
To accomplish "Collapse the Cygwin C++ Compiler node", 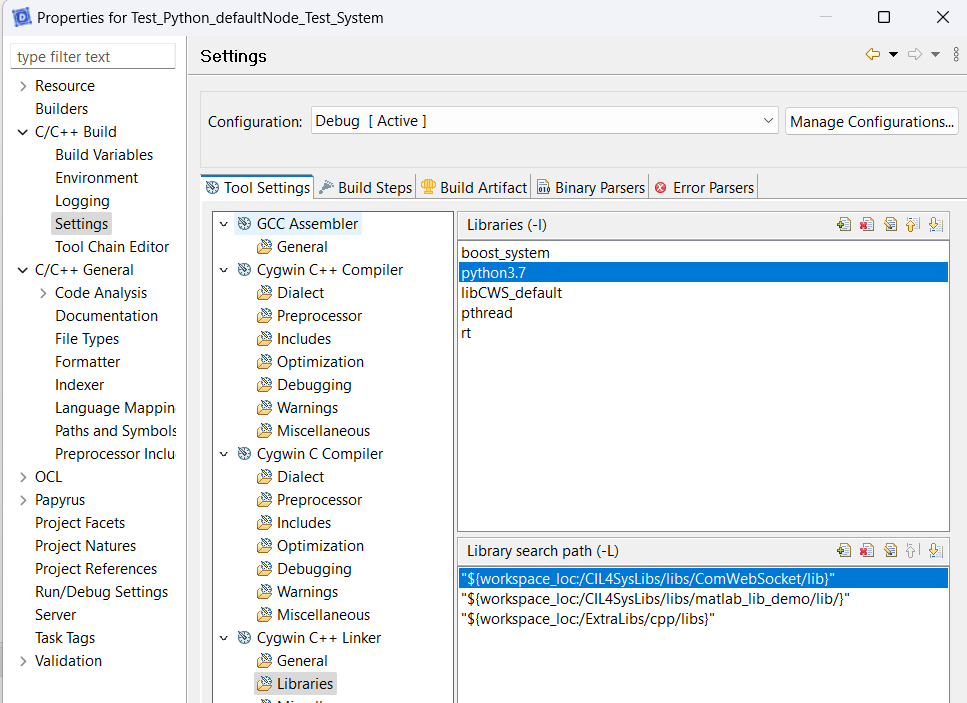I will [x=224, y=270].
